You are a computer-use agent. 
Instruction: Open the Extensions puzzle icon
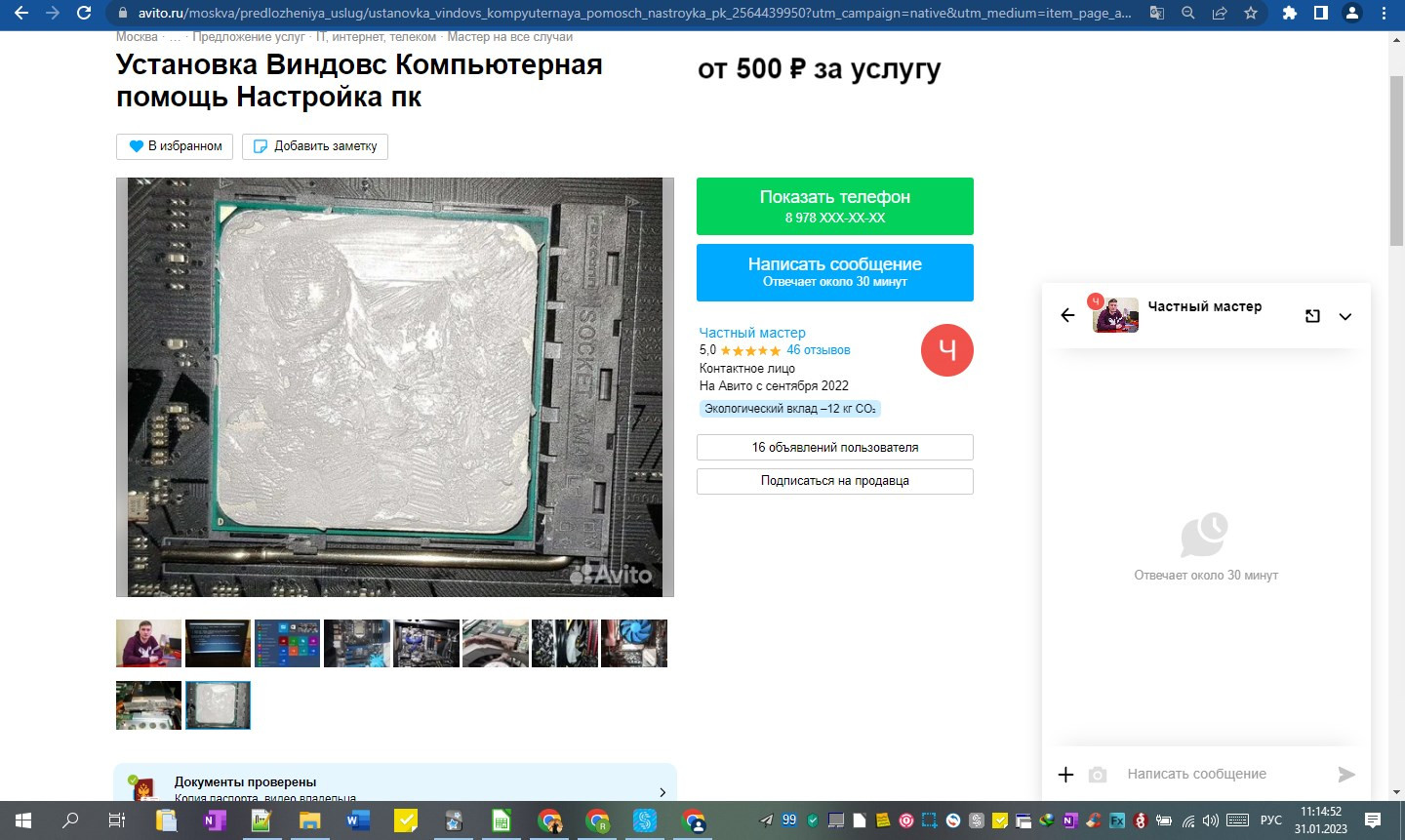(x=1290, y=13)
